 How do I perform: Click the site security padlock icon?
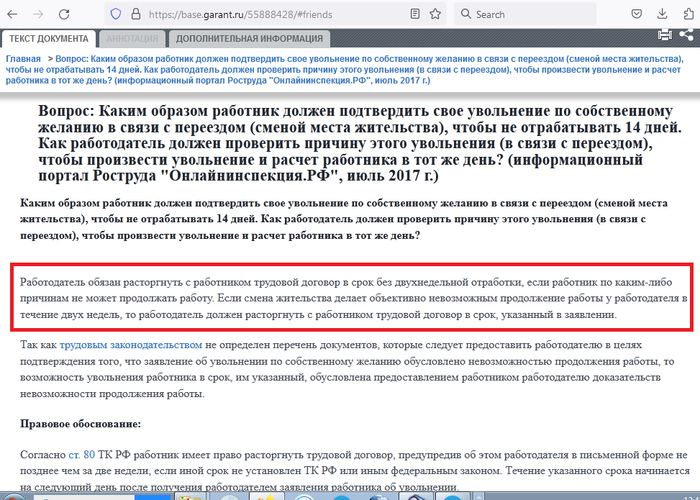(135, 14)
